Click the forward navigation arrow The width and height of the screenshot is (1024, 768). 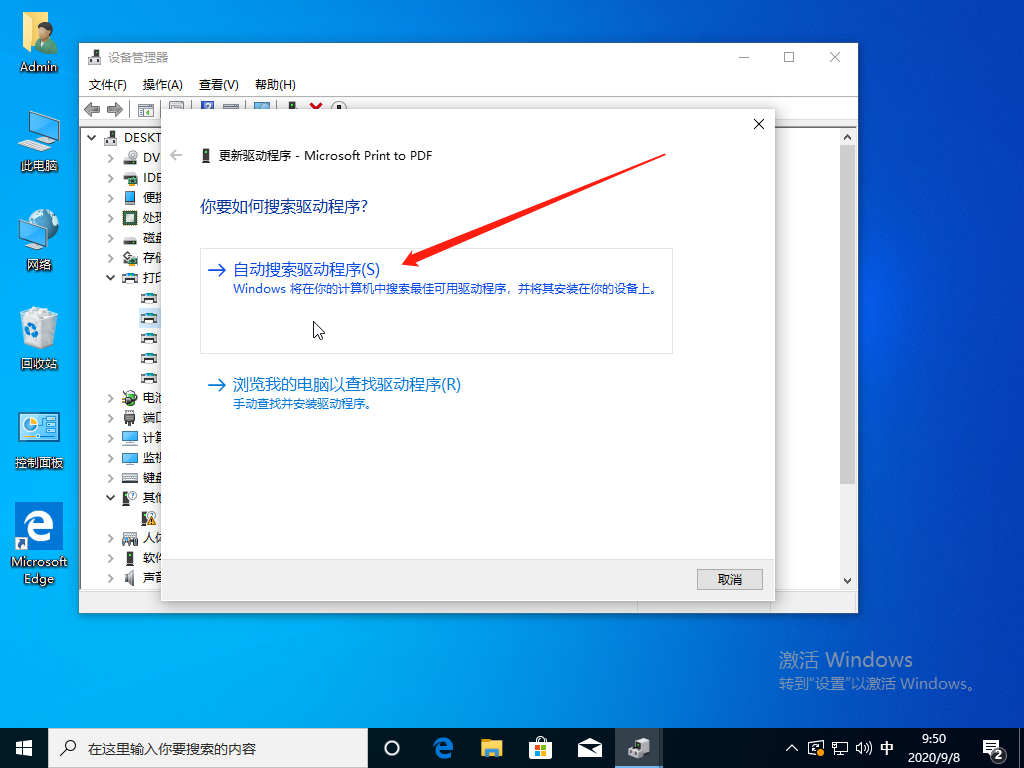coord(113,109)
